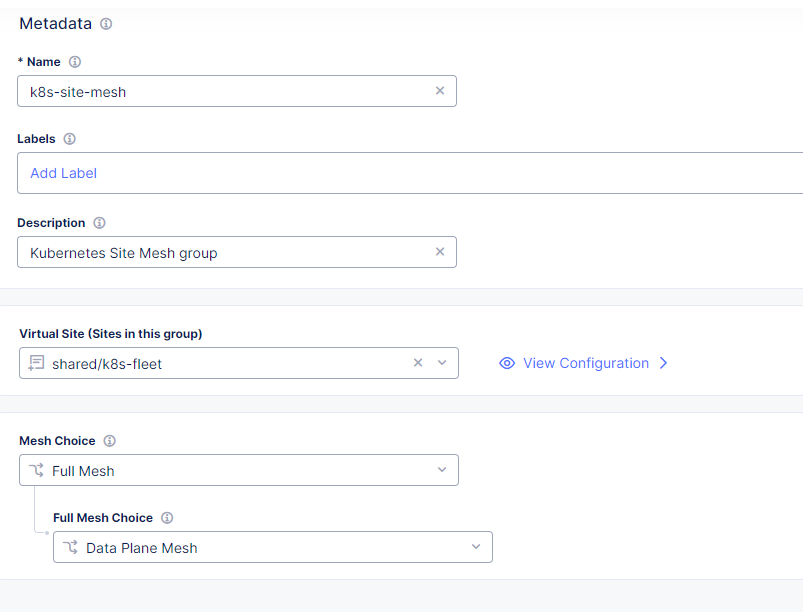Click info icon beside Name label
This screenshot has width=803, height=612.
pyautogui.click(x=75, y=62)
